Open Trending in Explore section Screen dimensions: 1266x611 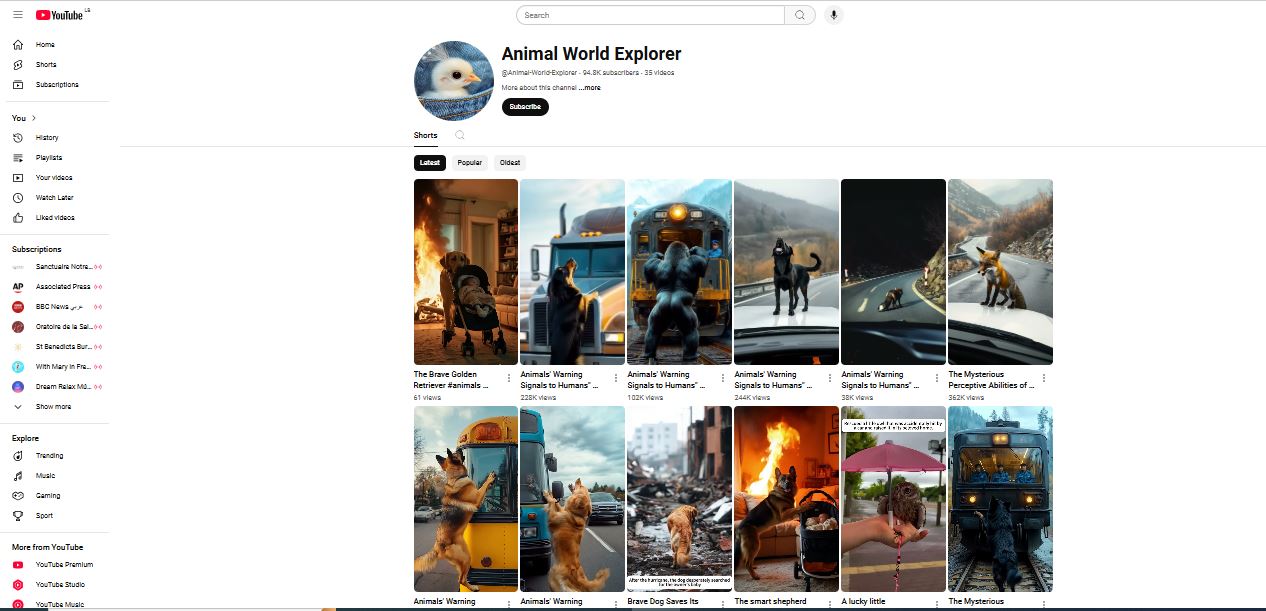(49, 456)
